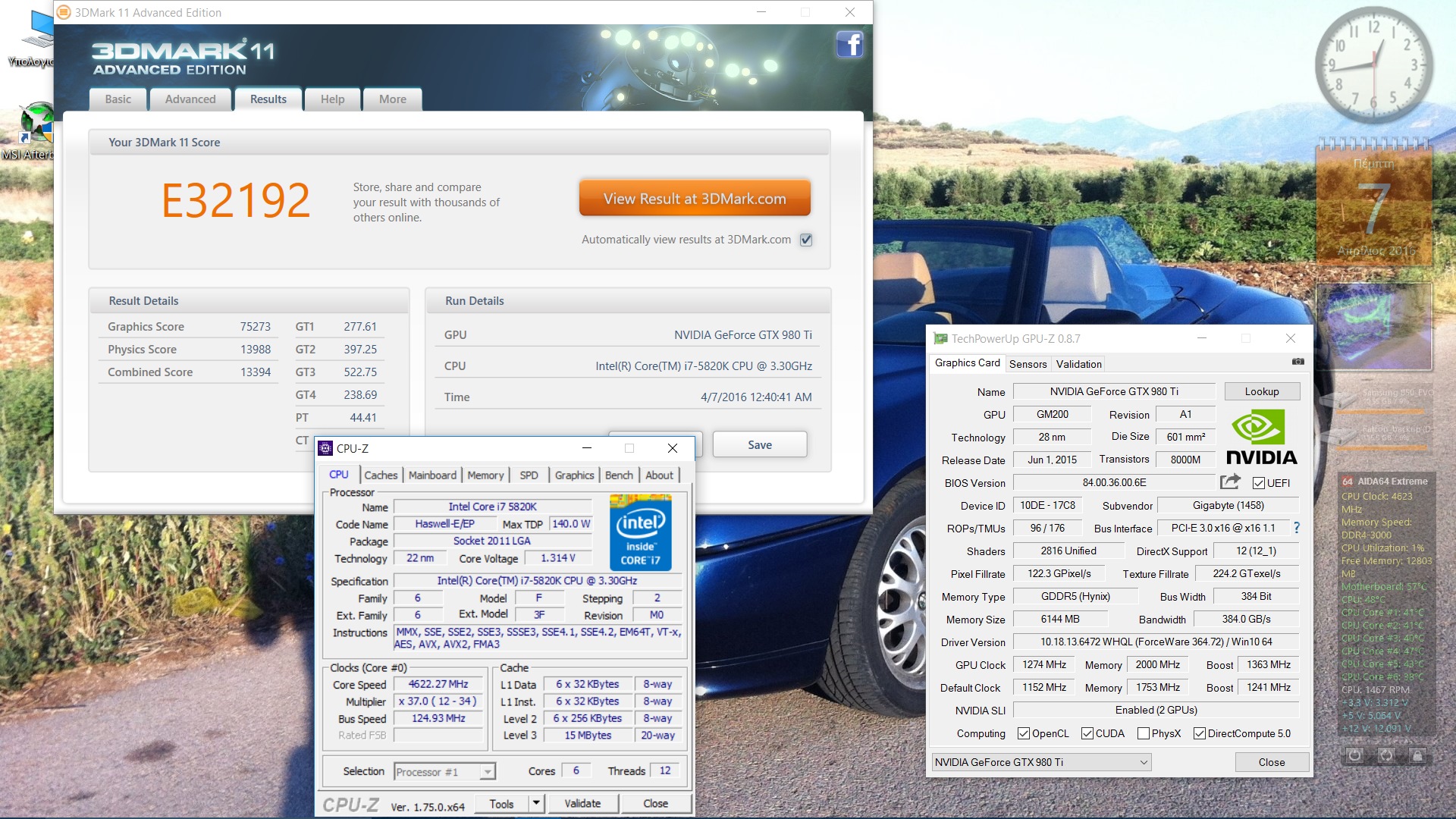1456x819 pixels.
Task: Click Bus Interface question mark help
Action: [x=1296, y=528]
